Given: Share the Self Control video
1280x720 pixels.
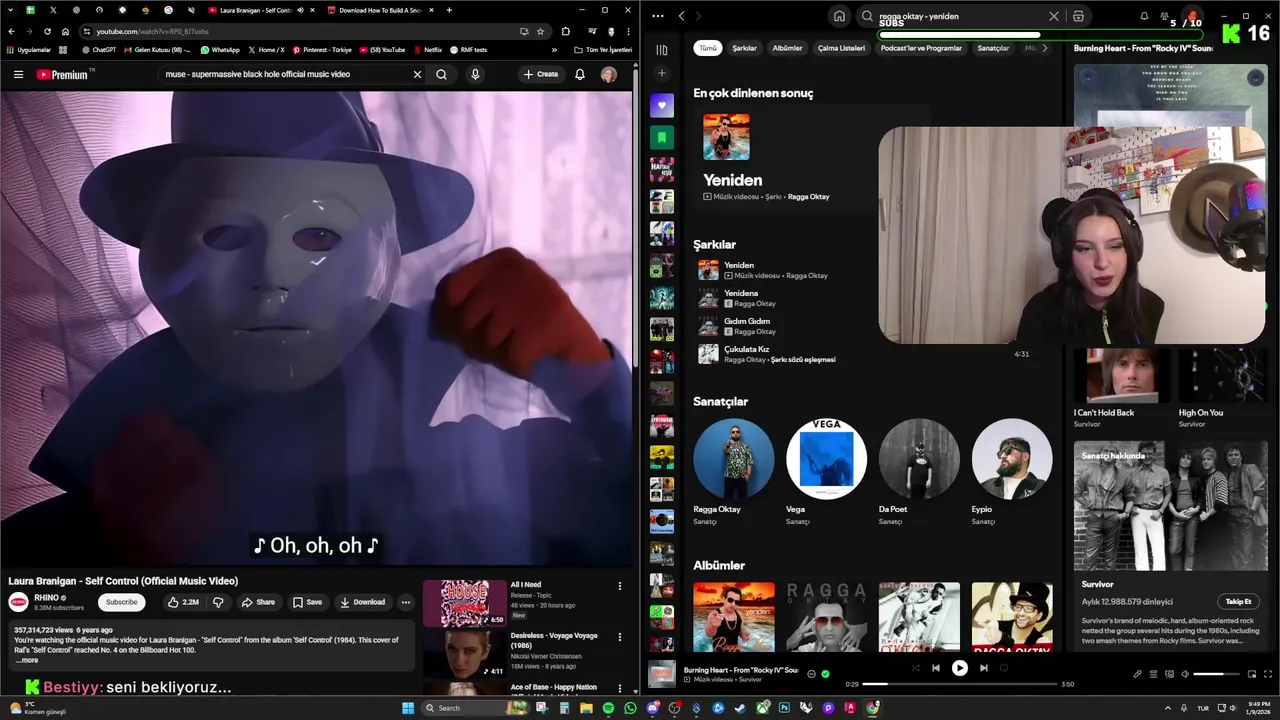Looking at the screenshot, I should (258, 602).
